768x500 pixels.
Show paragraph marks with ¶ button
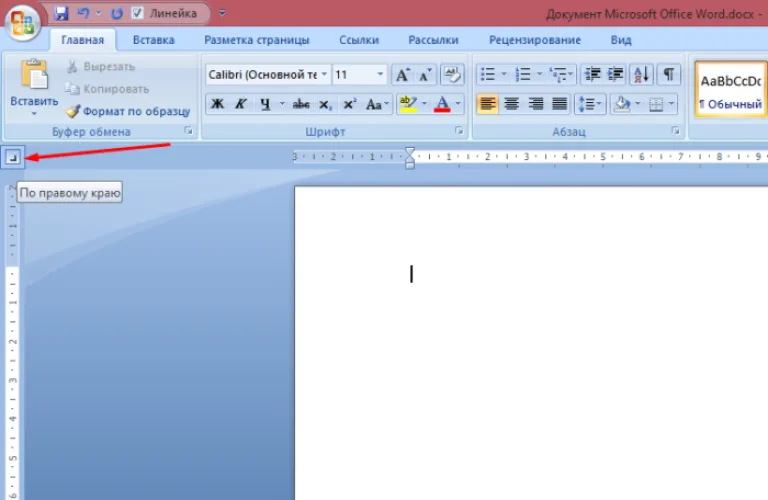tap(669, 74)
